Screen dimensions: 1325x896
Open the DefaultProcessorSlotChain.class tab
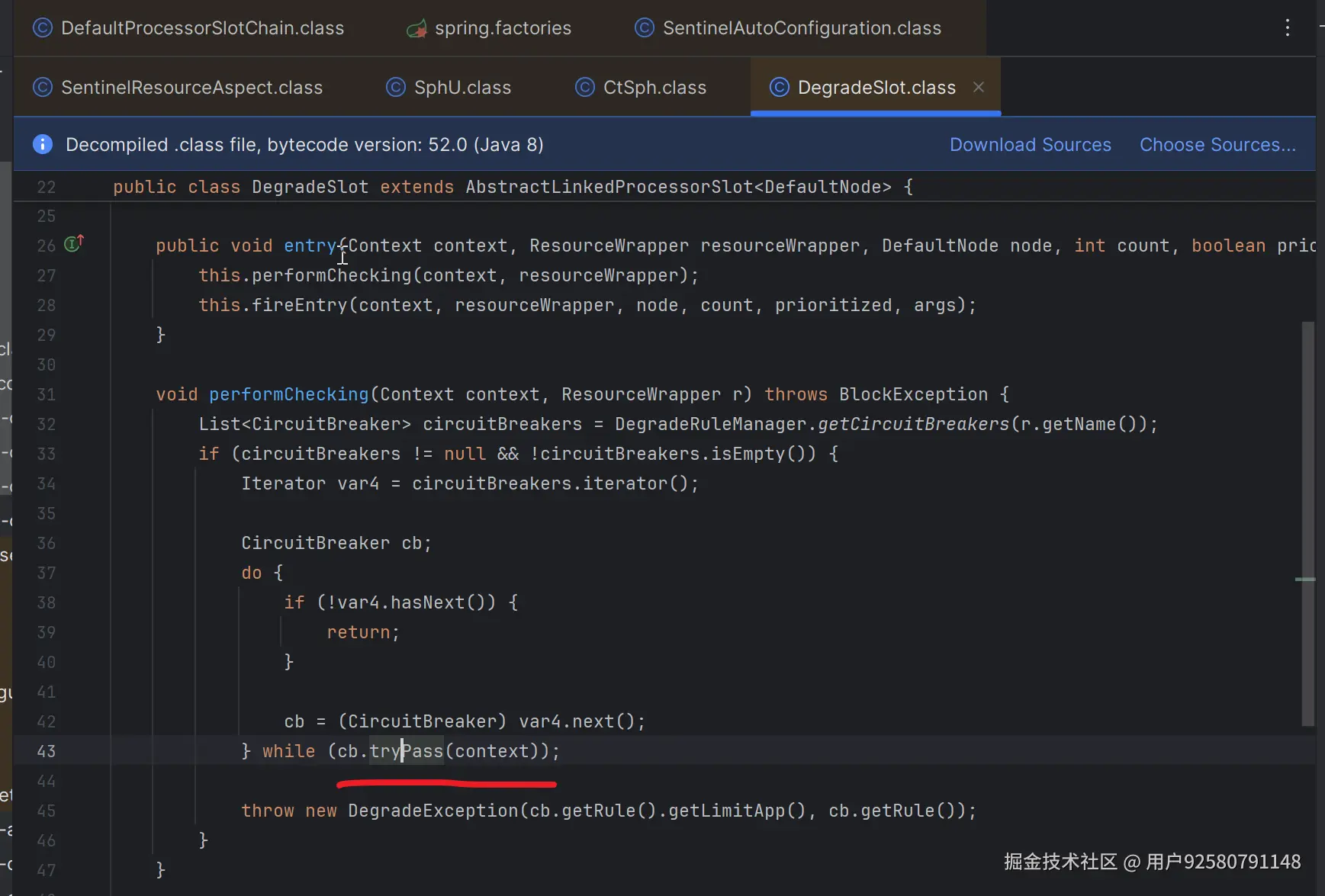[x=188, y=28]
